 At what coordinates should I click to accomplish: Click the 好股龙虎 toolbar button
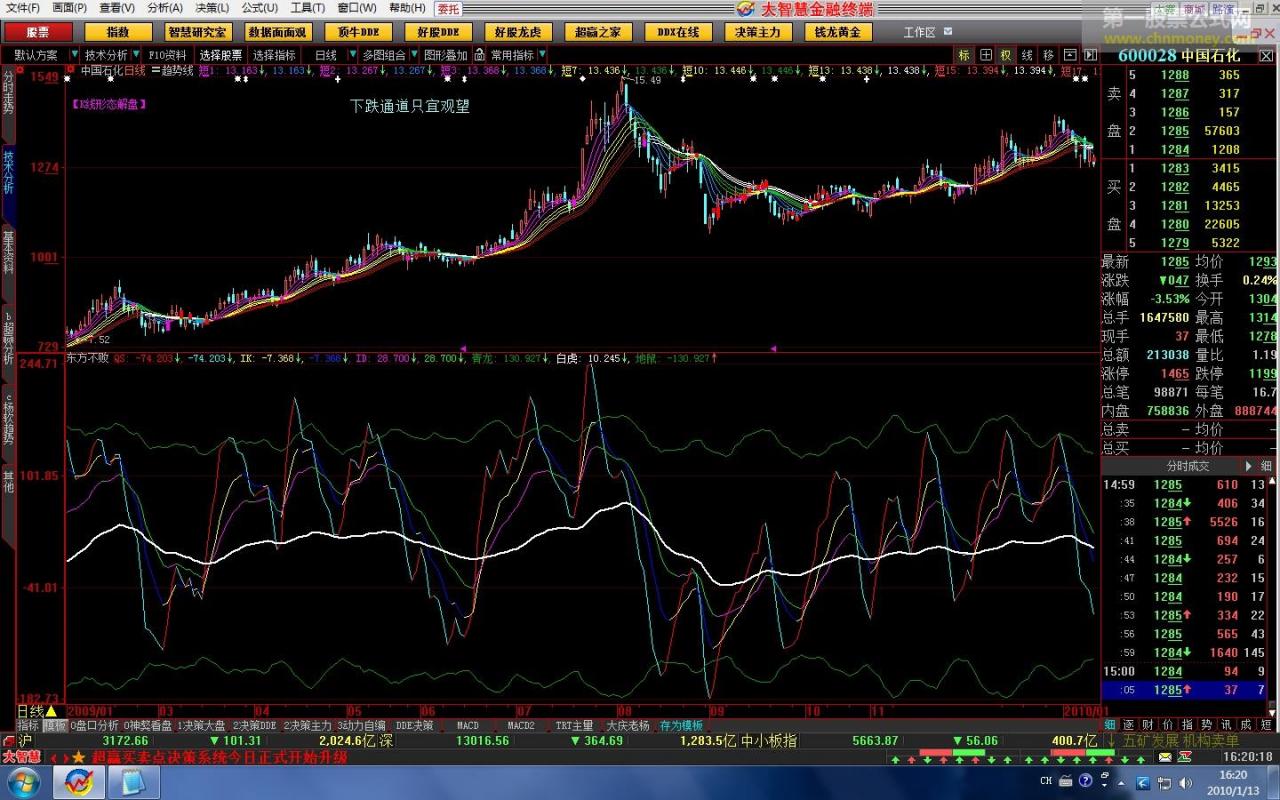pos(518,32)
